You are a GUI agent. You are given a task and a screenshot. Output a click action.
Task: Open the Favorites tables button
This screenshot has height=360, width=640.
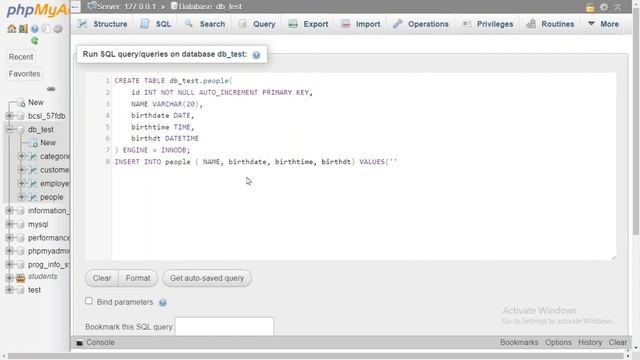[24, 74]
